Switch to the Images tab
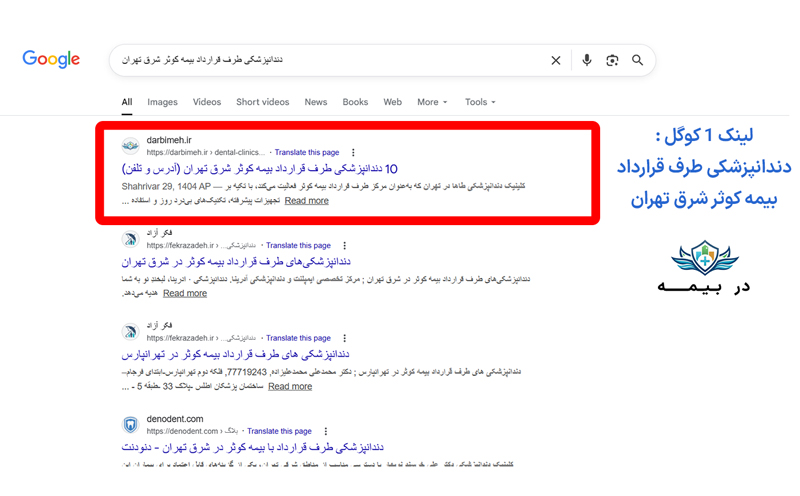This screenshot has width=800, height=496. [x=162, y=102]
